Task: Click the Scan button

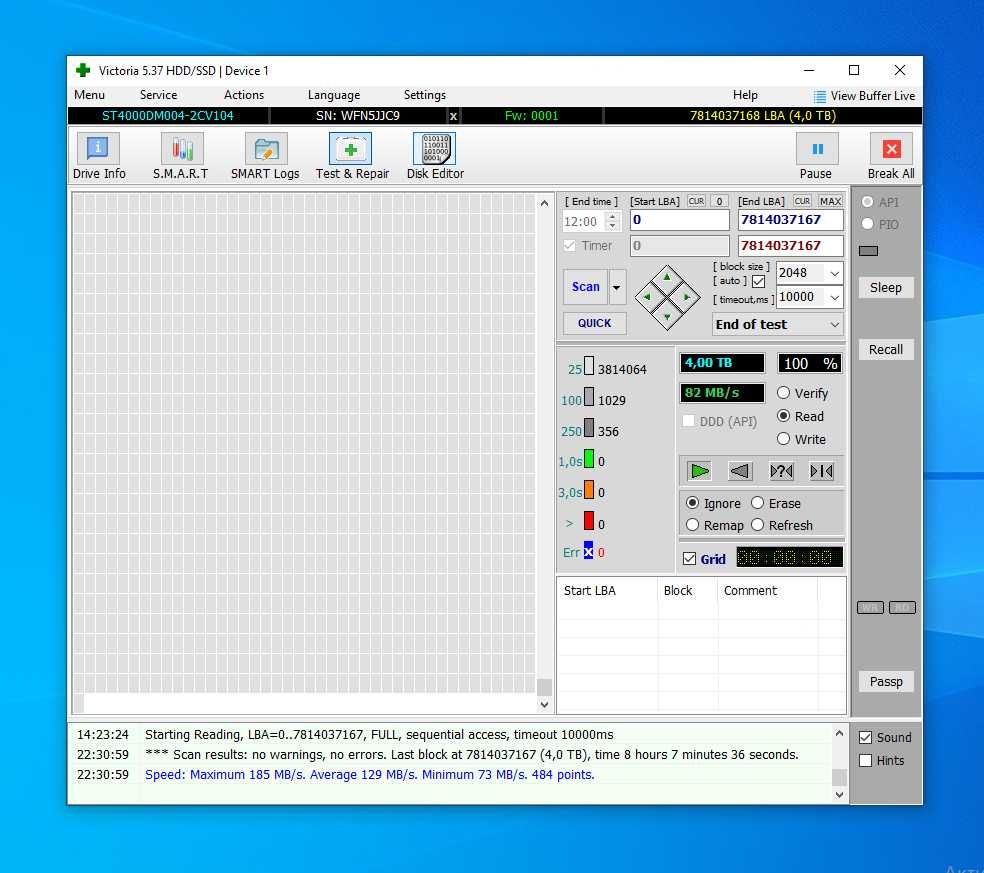Action: click(x=586, y=287)
